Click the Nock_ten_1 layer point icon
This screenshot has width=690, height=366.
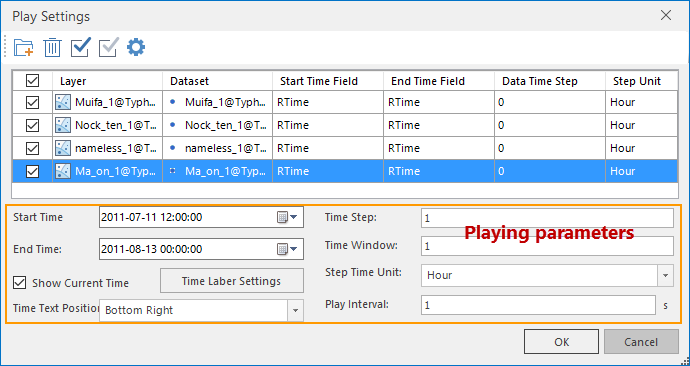pos(63,125)
